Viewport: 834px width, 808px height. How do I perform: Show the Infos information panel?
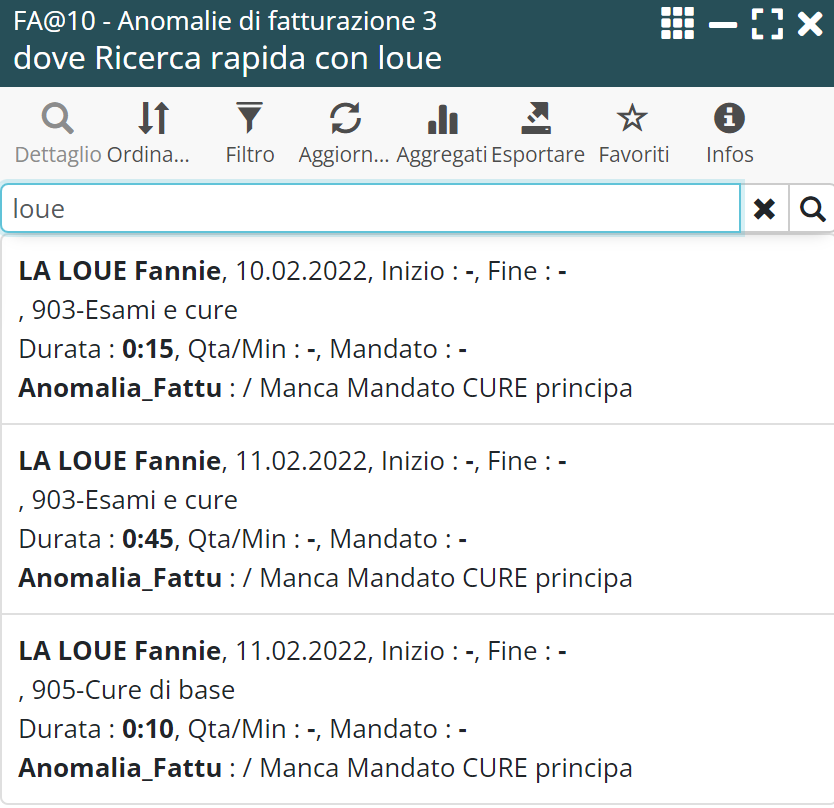click(729, 120)
